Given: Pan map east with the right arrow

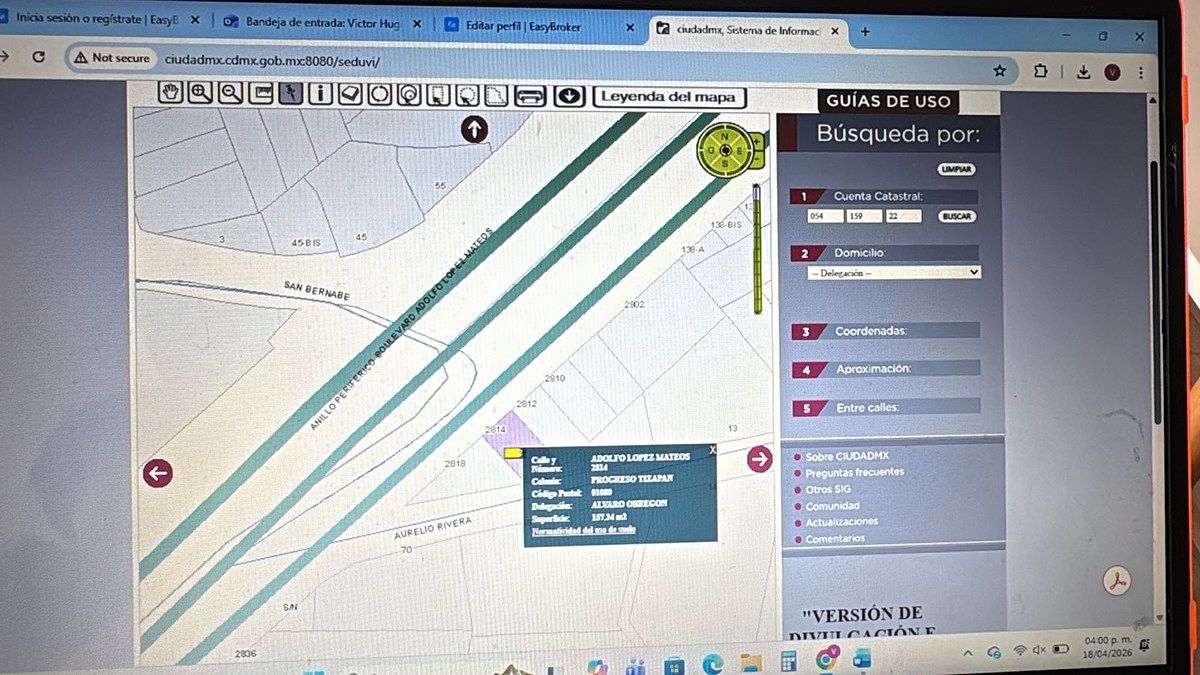Looking at the screenshot, I should (759, 459).
